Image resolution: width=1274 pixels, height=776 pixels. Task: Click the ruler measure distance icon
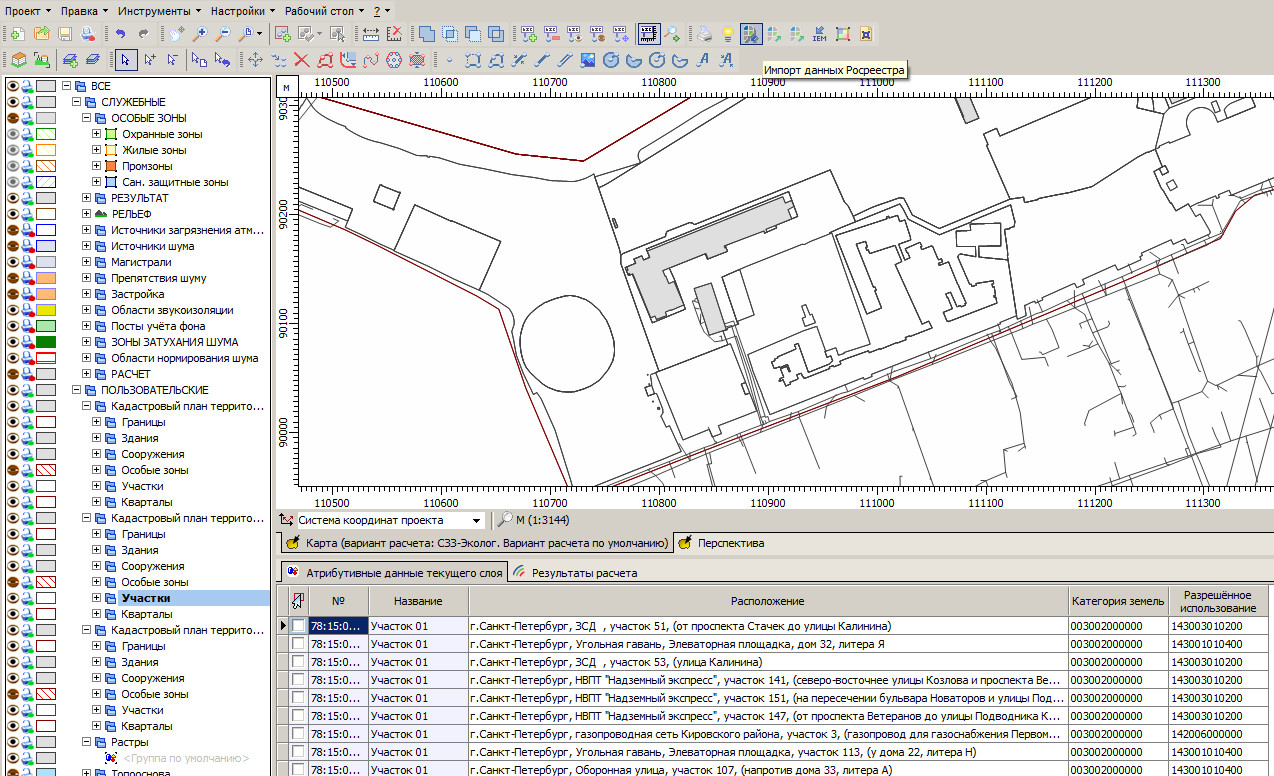coord(371,34)
